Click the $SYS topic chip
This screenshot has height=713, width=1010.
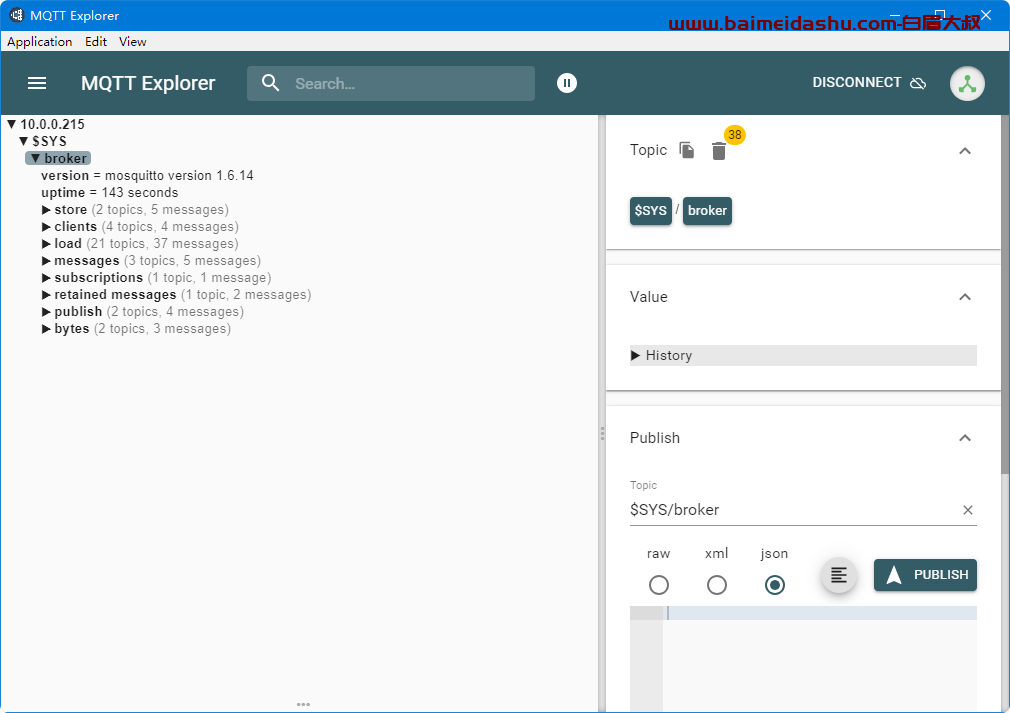[x=651, y=211]
